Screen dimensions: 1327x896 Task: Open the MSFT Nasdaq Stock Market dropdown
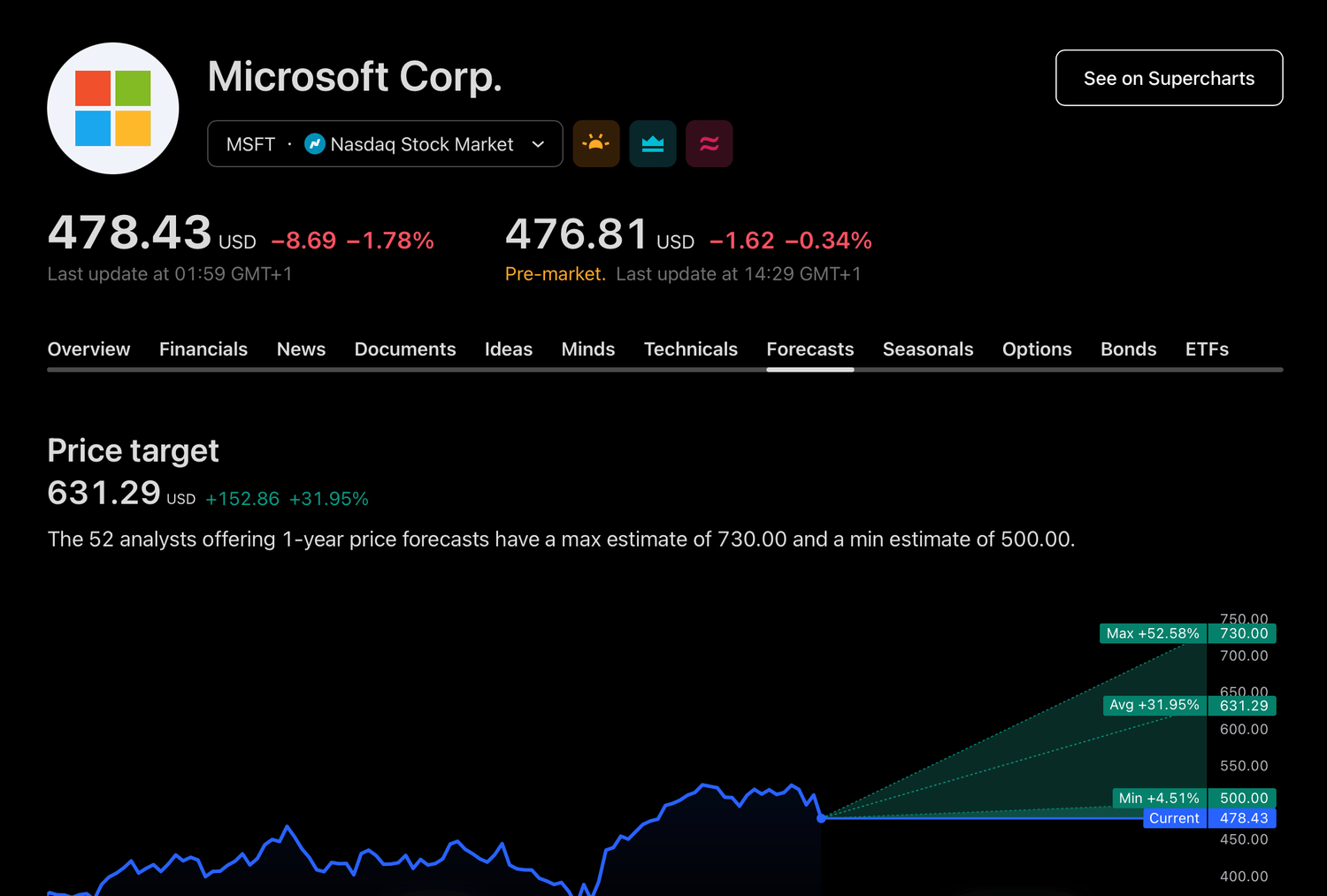(385, 143)
